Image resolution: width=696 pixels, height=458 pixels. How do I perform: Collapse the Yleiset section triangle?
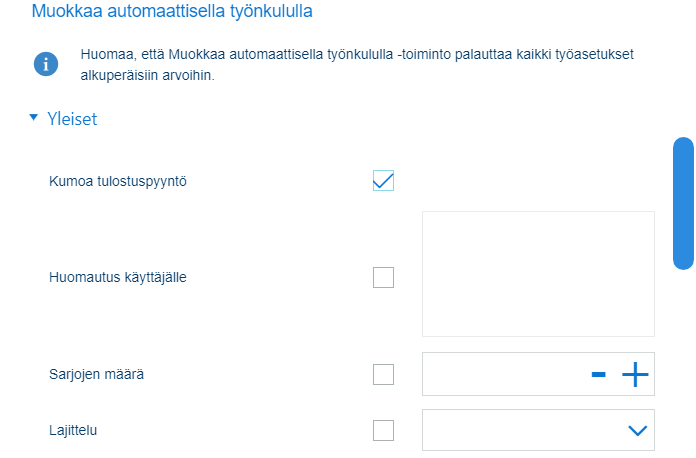click(x=33, y=118)
